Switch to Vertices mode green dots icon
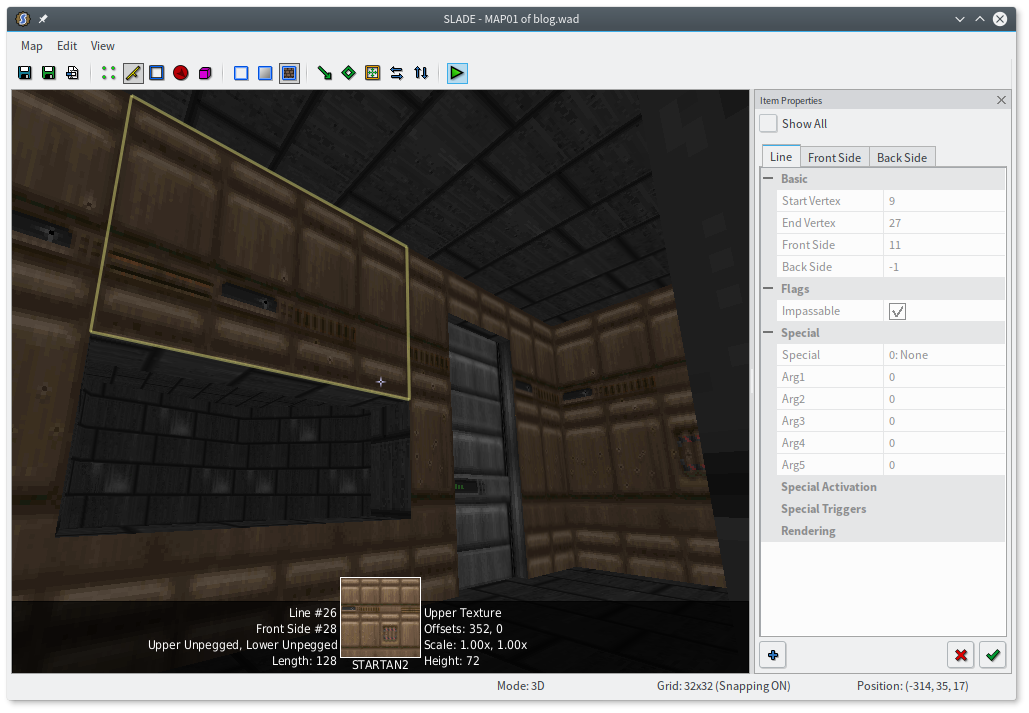This screenshot has height=713, width=1029. [x=108, y=73]
